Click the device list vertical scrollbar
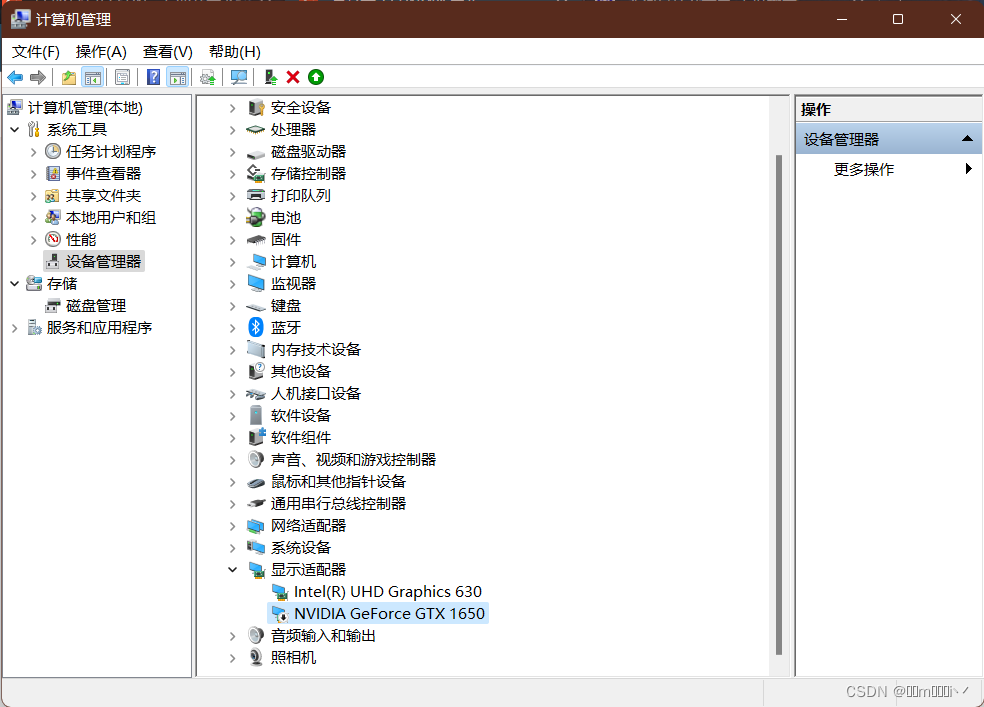984x707 pixels. [779, 405]
